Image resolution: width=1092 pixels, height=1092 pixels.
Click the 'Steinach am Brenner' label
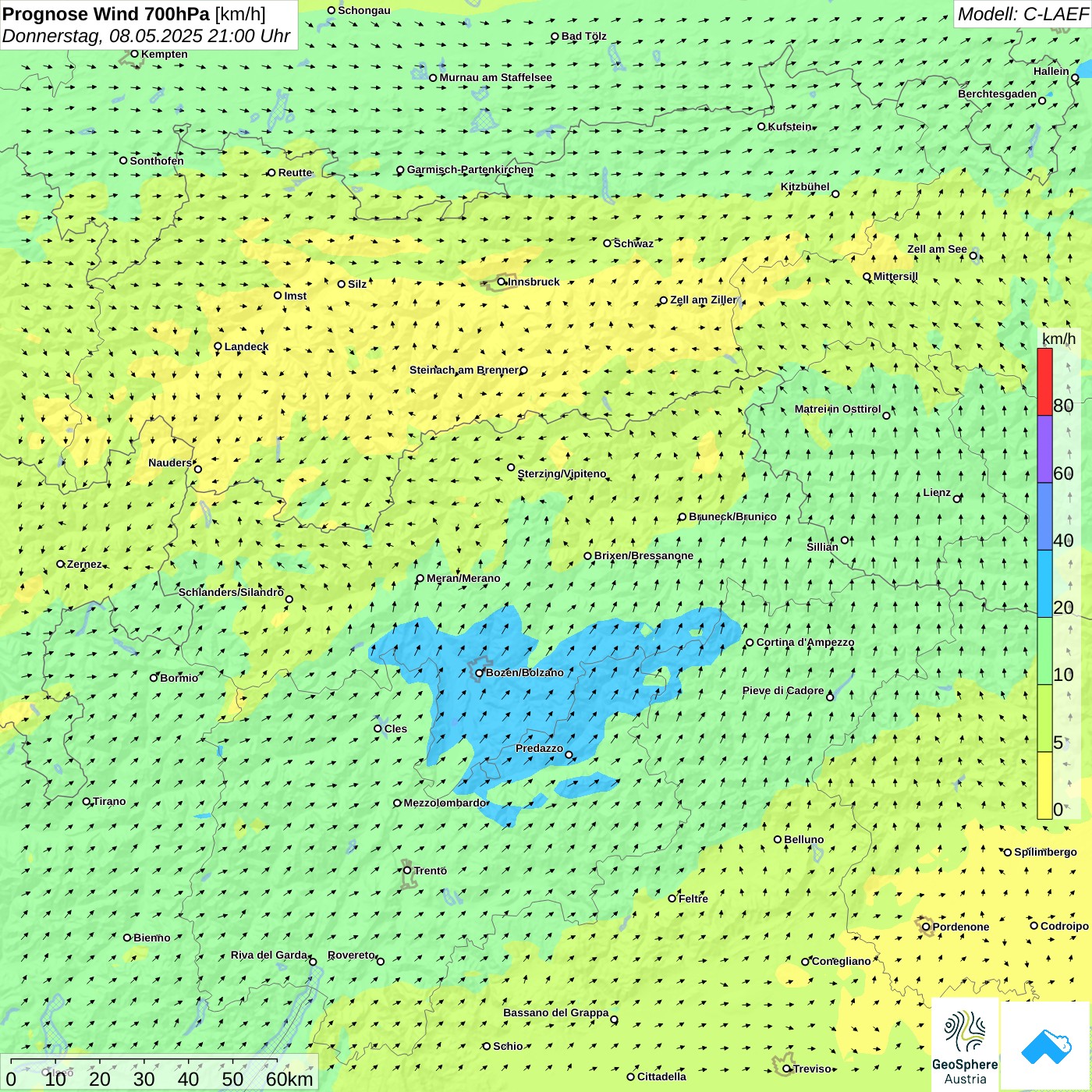[464, 370]
